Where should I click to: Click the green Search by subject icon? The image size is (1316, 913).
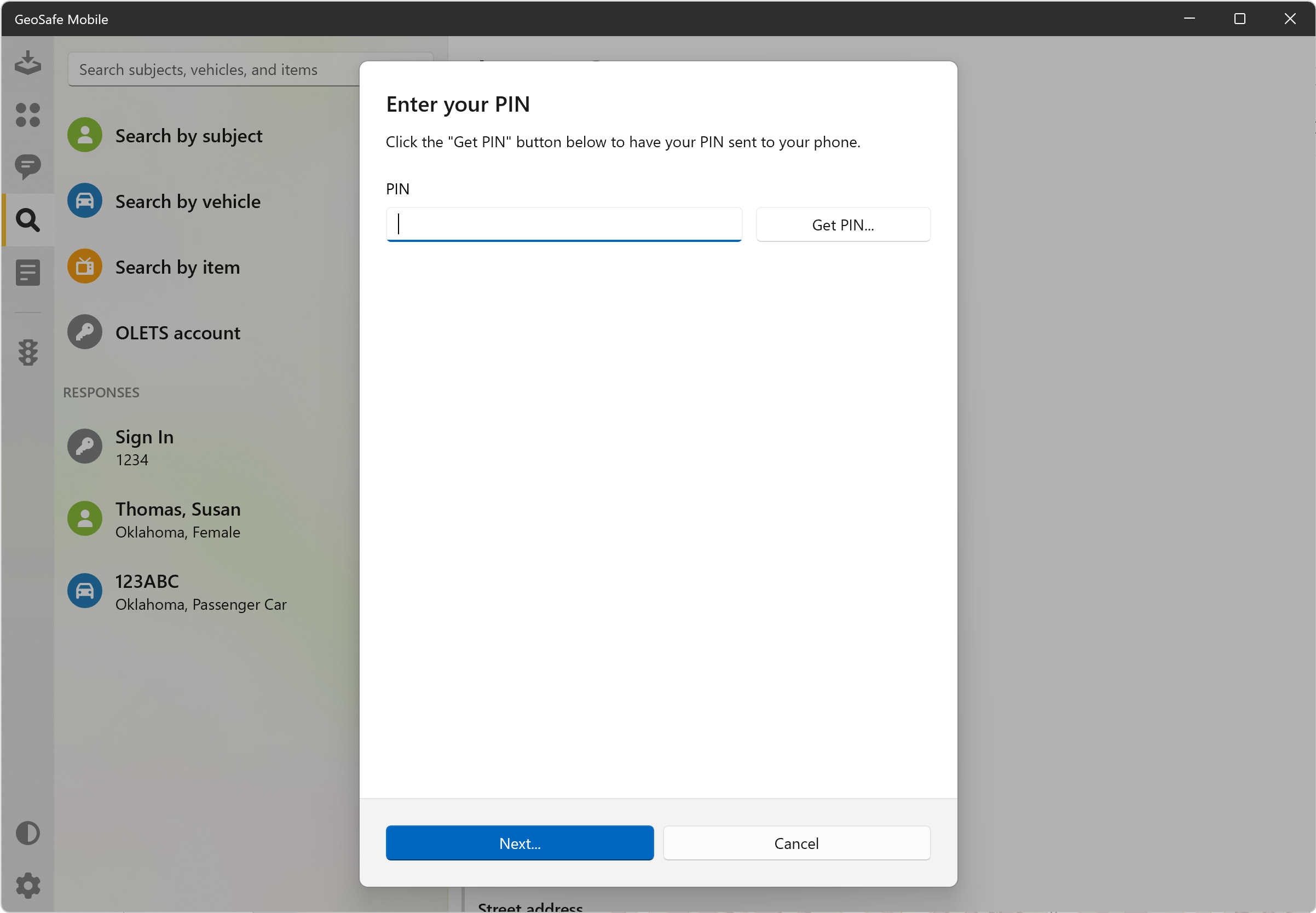click(x=85, y=135)
